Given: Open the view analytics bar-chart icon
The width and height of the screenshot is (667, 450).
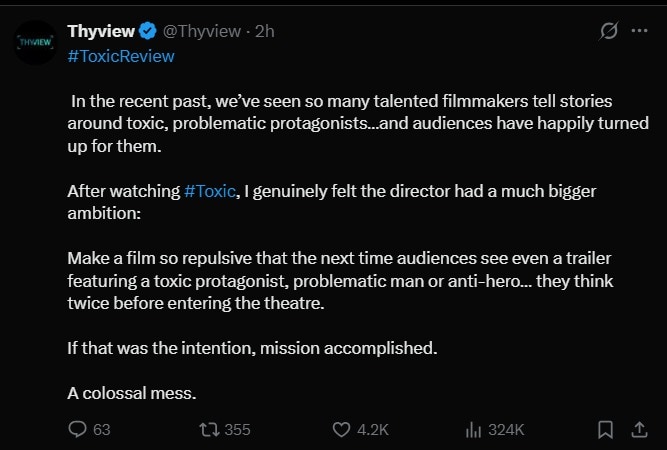Looking at the screenshot, I should pos(473,430).
